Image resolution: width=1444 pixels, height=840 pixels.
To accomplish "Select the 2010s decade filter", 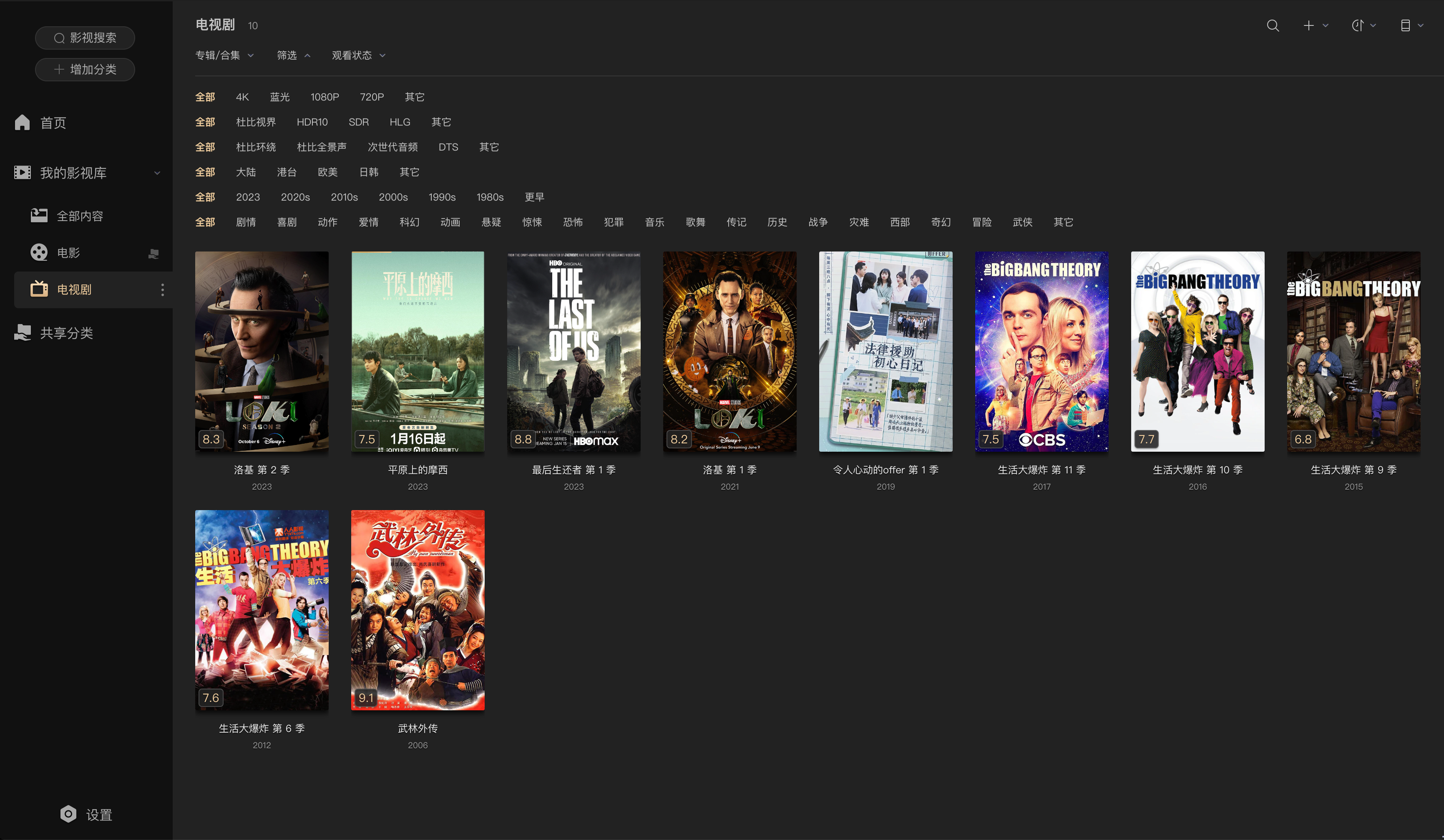I will pyautogui.click(x=344, y=197).
